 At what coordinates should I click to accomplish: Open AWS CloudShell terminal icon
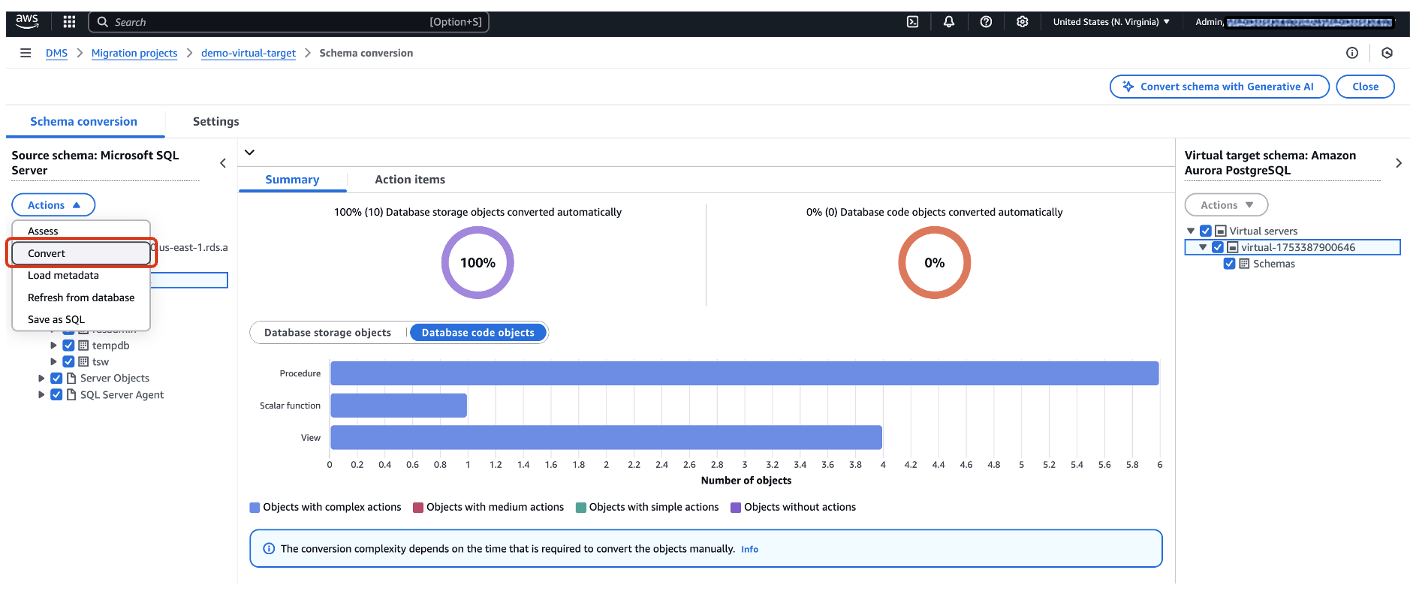(x=912, y=22)
